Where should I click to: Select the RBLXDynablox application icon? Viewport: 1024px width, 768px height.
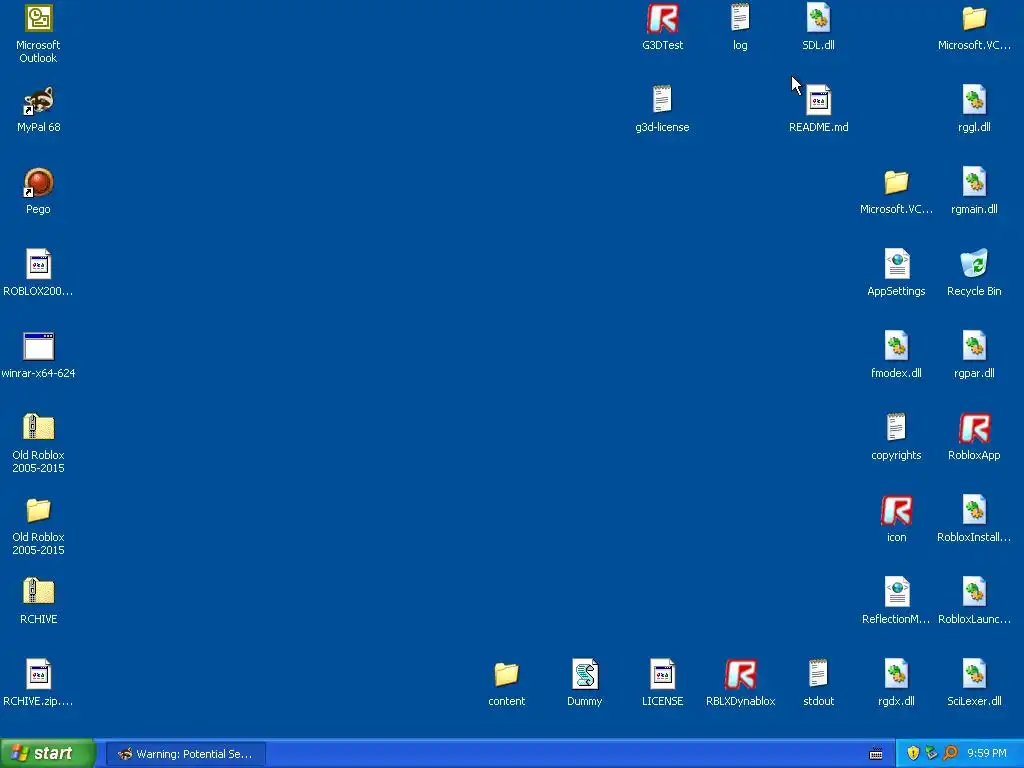tap(741, 675)
